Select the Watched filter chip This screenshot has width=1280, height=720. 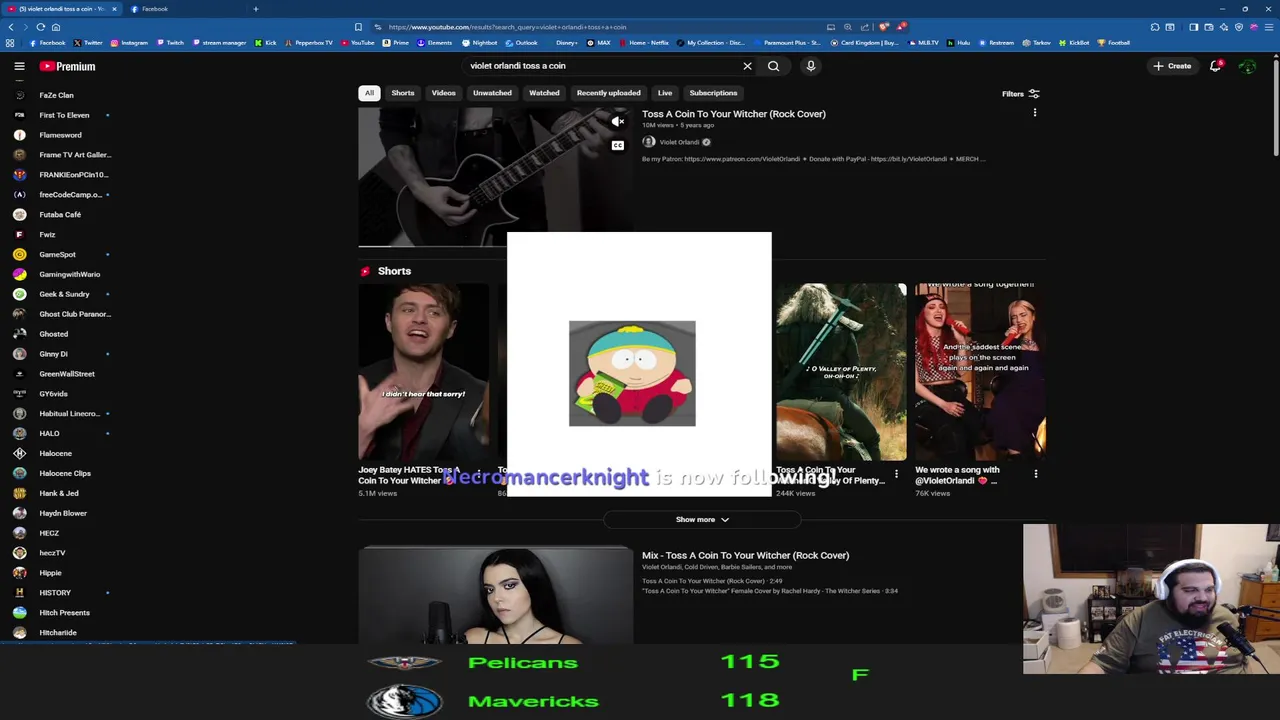coord(544,93)
